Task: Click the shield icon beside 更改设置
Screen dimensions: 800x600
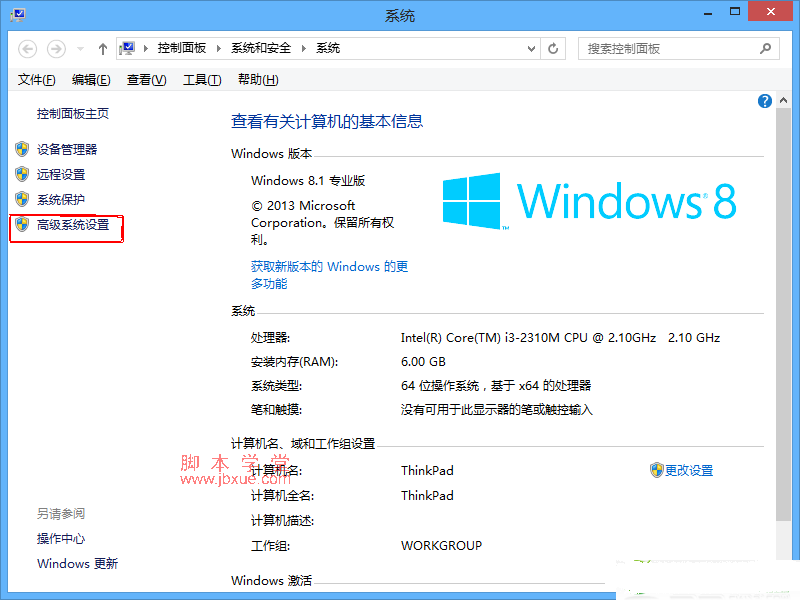Action: point(656,470)
